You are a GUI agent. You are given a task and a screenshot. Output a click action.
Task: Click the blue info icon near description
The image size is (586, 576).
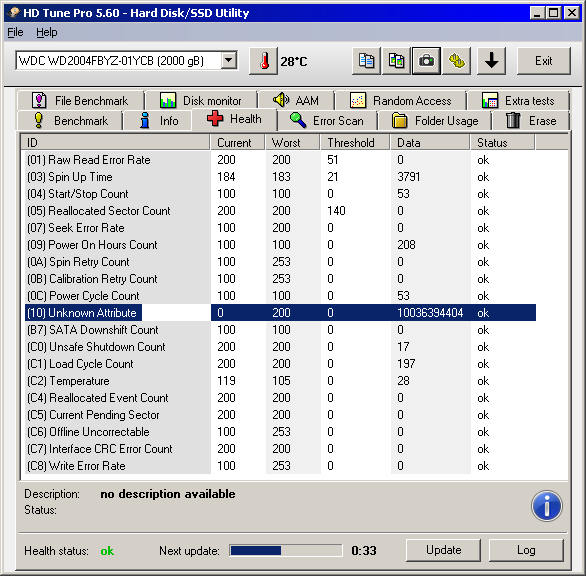click(x=546, y=506)
